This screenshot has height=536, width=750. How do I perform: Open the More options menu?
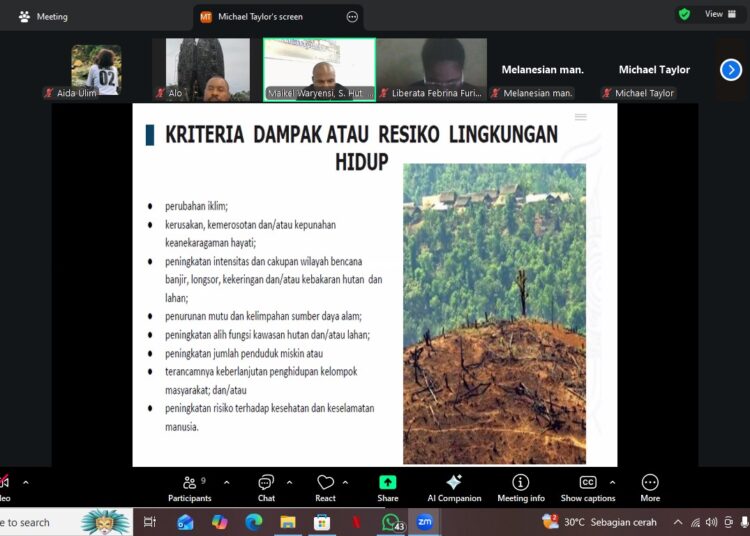click(650, 489)
